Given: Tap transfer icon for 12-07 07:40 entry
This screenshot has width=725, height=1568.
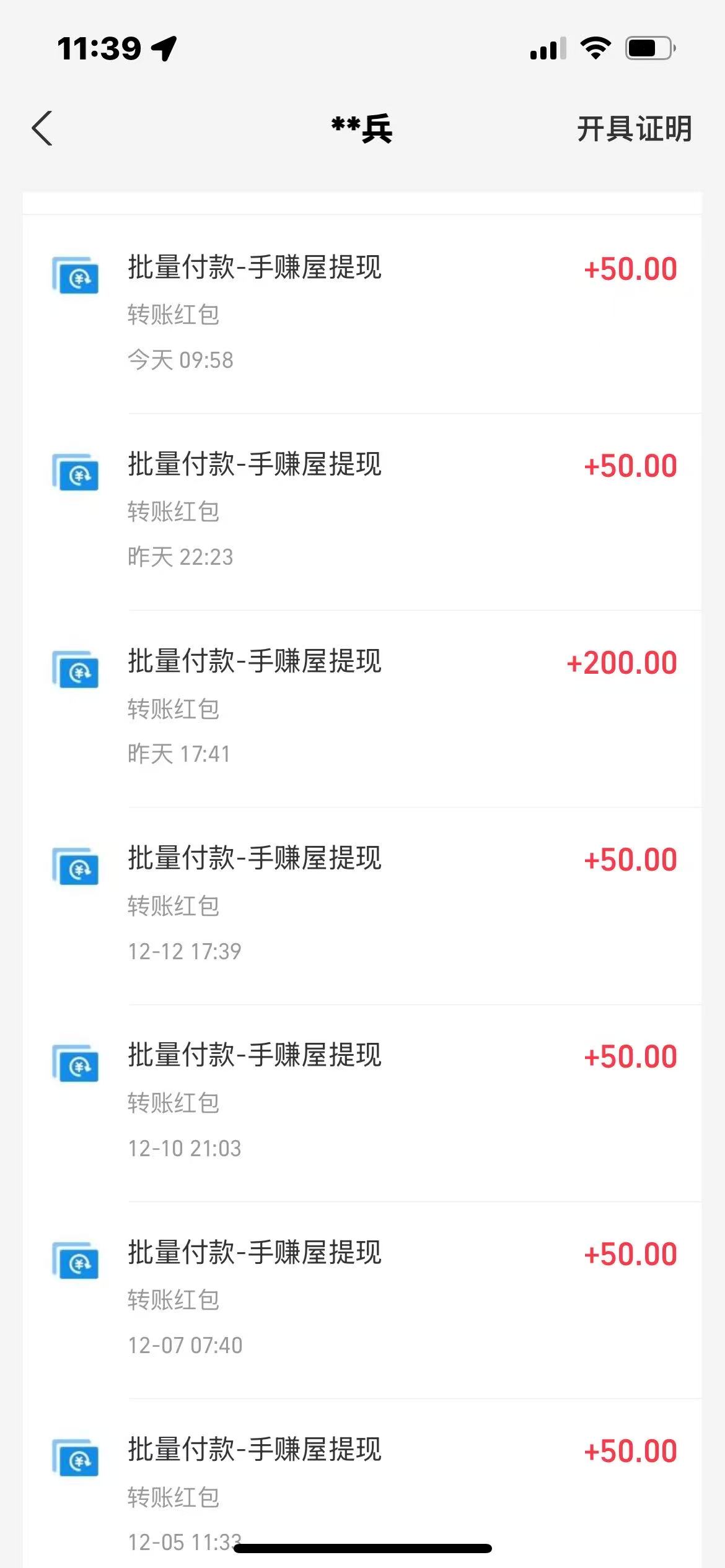Looking at the screenshot, I should pos(76,1260).
